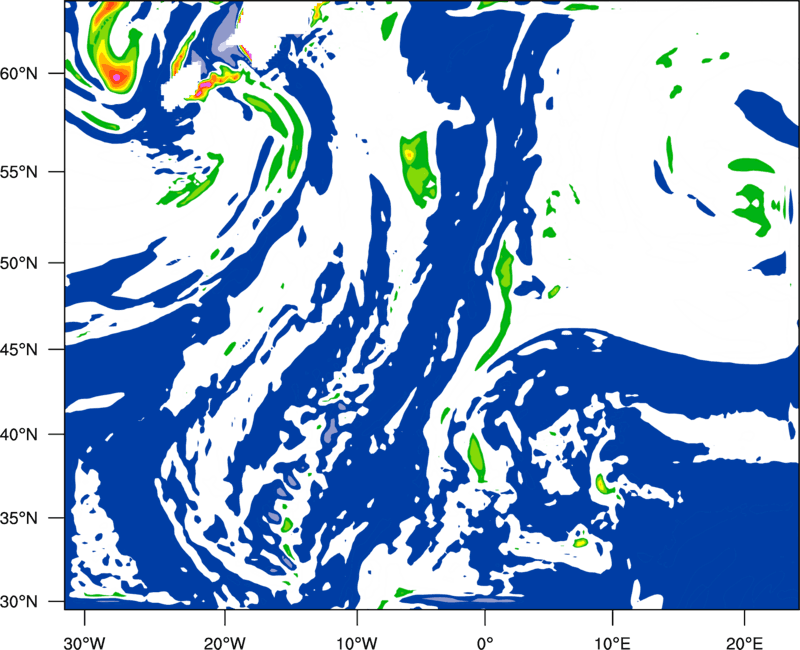Click the 0° longitude label

(485, 643)
